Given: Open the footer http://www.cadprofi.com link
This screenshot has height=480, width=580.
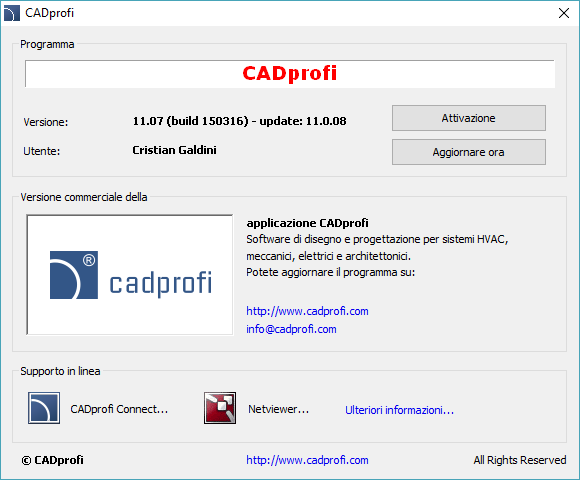Looking at the screenshot, I should click(307, 460).
